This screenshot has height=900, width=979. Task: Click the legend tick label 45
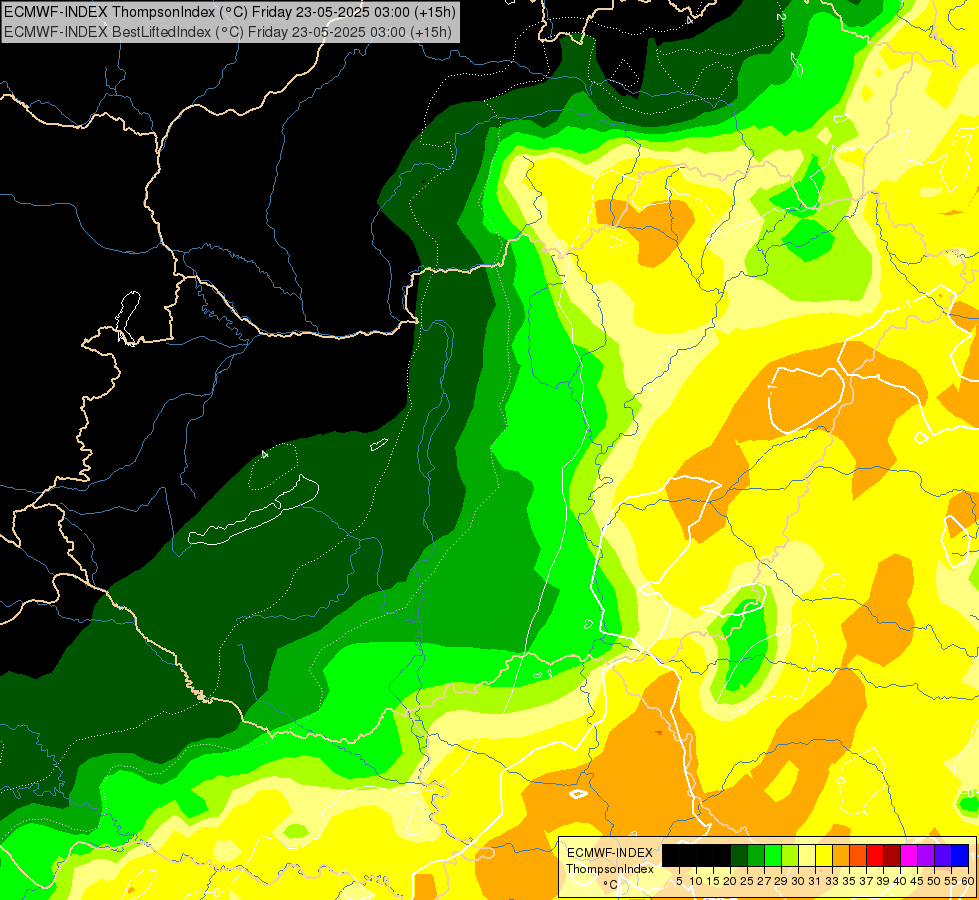(917, 881)
